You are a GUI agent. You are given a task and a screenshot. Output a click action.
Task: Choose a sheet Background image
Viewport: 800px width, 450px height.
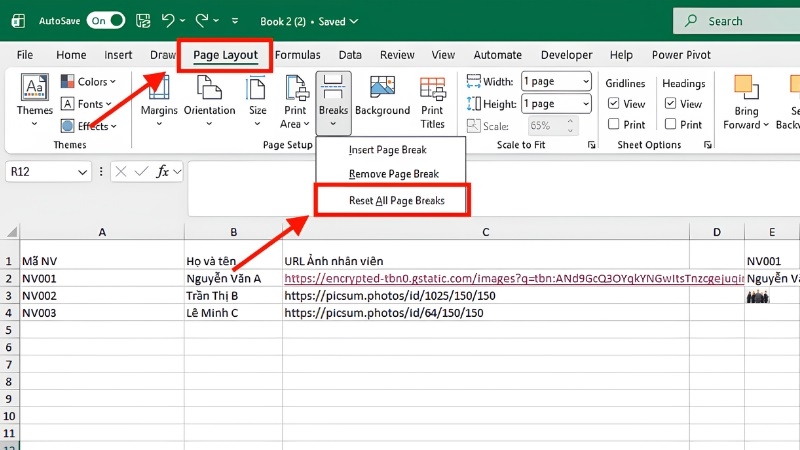[x=382, y=97]
